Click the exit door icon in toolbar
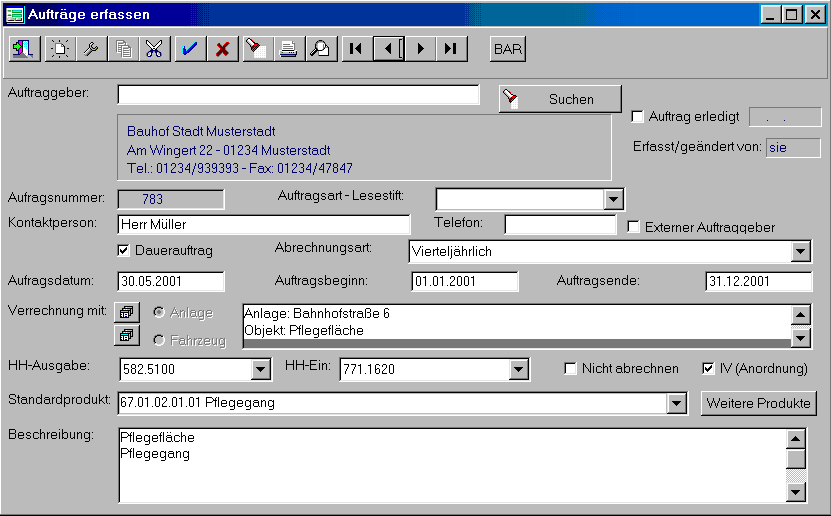The image size is (831, 516). click(24, 49)
